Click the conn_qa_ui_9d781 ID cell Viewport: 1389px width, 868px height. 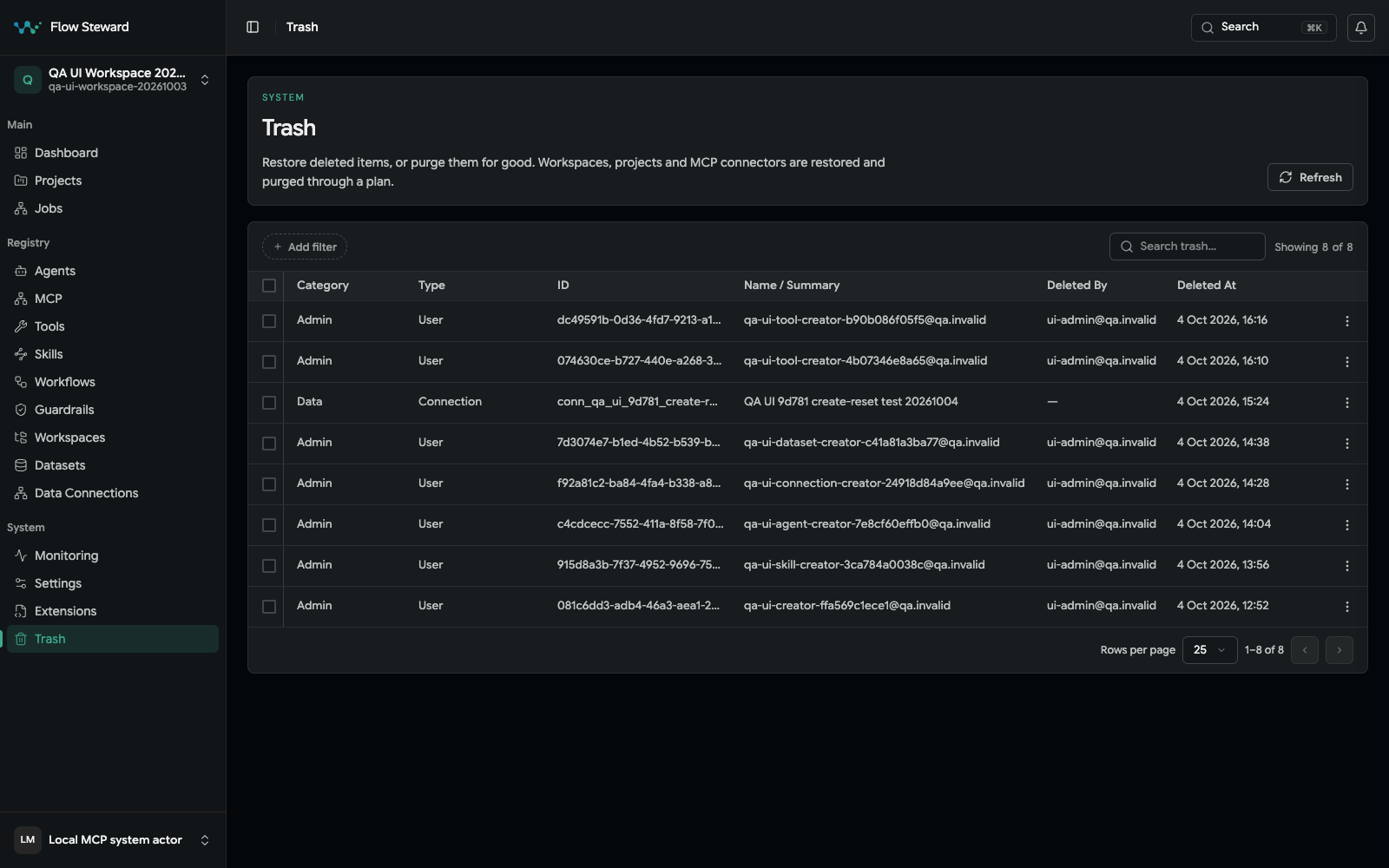[637, 402]
